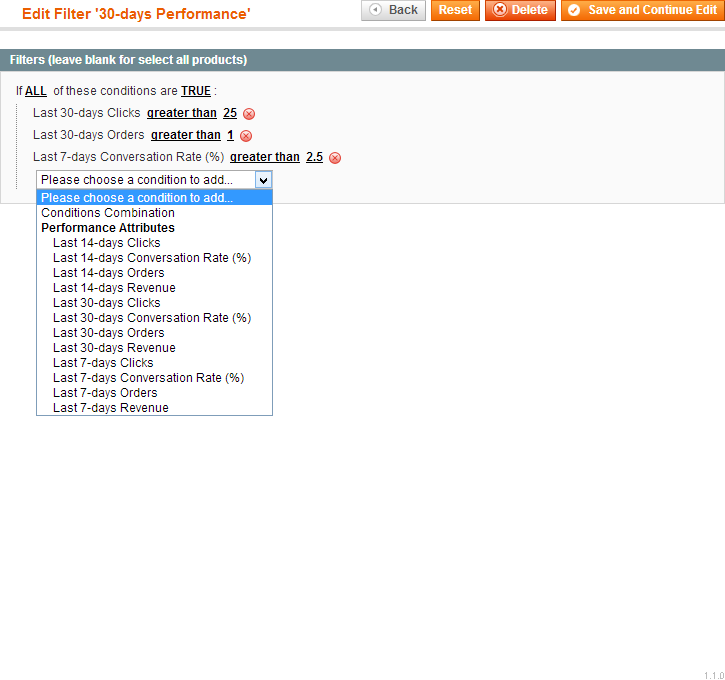This screenshot has width=725, height=680.
Task: Select Last 30-days Orders in dropdown list
Action: click(154, 333)
